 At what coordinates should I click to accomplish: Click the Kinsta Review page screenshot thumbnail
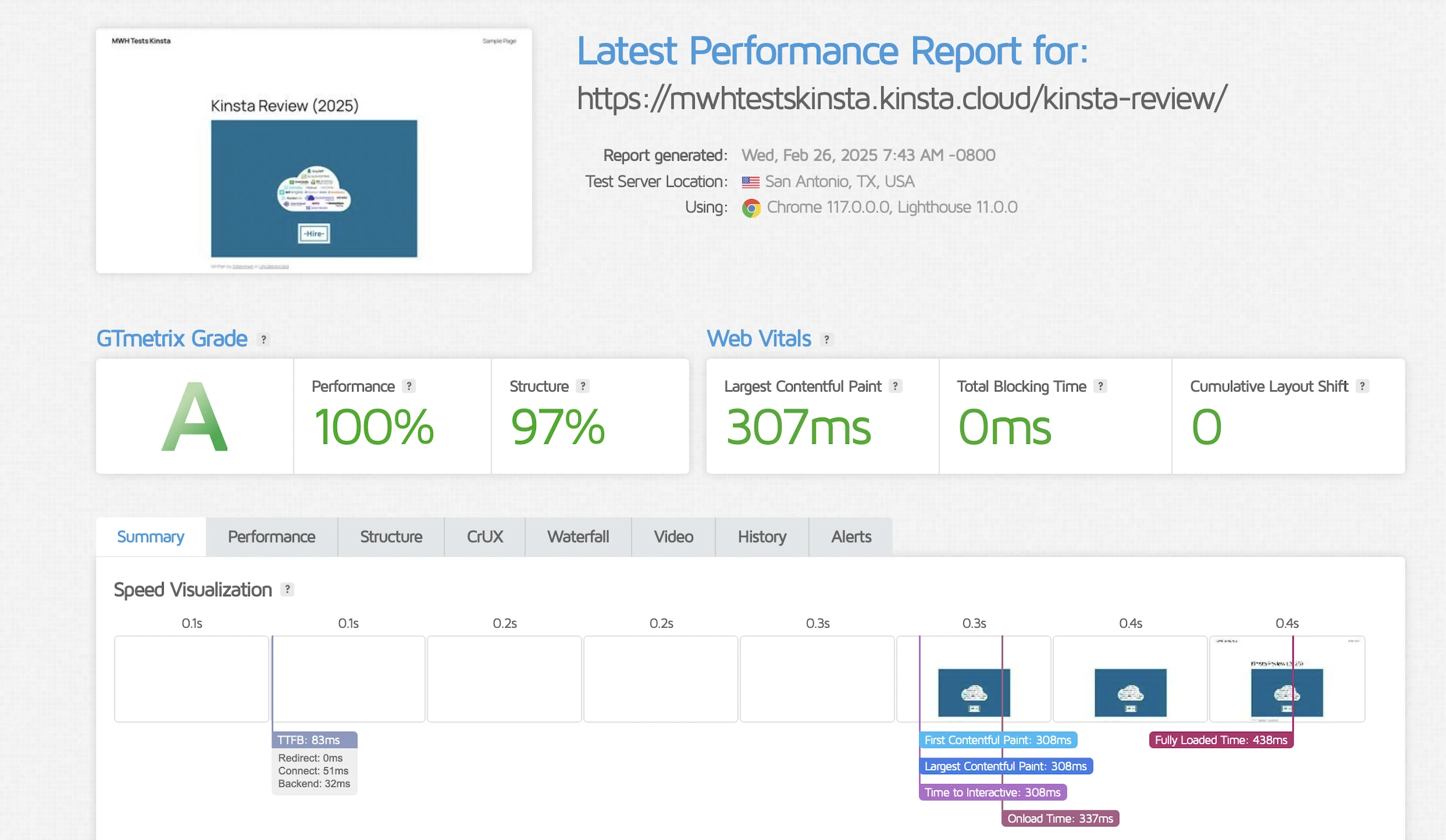pyautogui.click(x=314, y=151)
